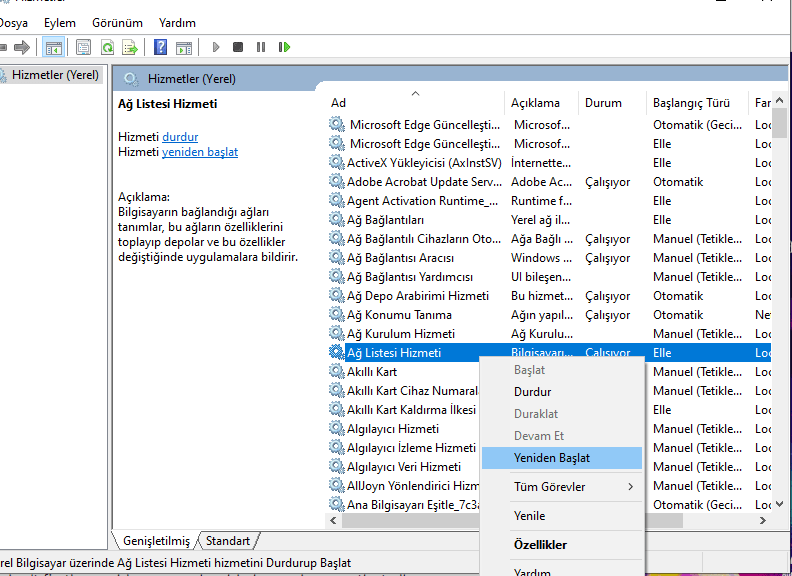The height and width of the screenshot is (576, 792).
Task: Select Yeniden Başlat in context menu
Action: point(552,458)
